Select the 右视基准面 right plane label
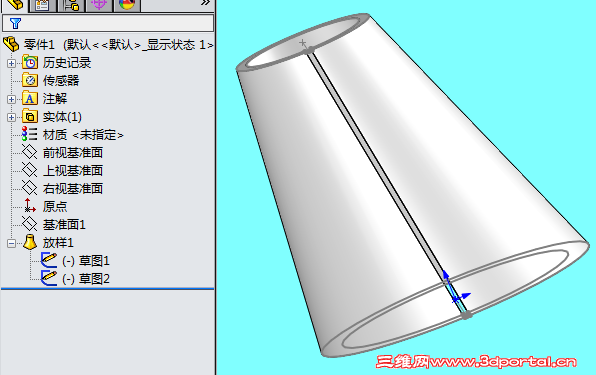This screenshot has width=596, height=375. pos(73,188)
